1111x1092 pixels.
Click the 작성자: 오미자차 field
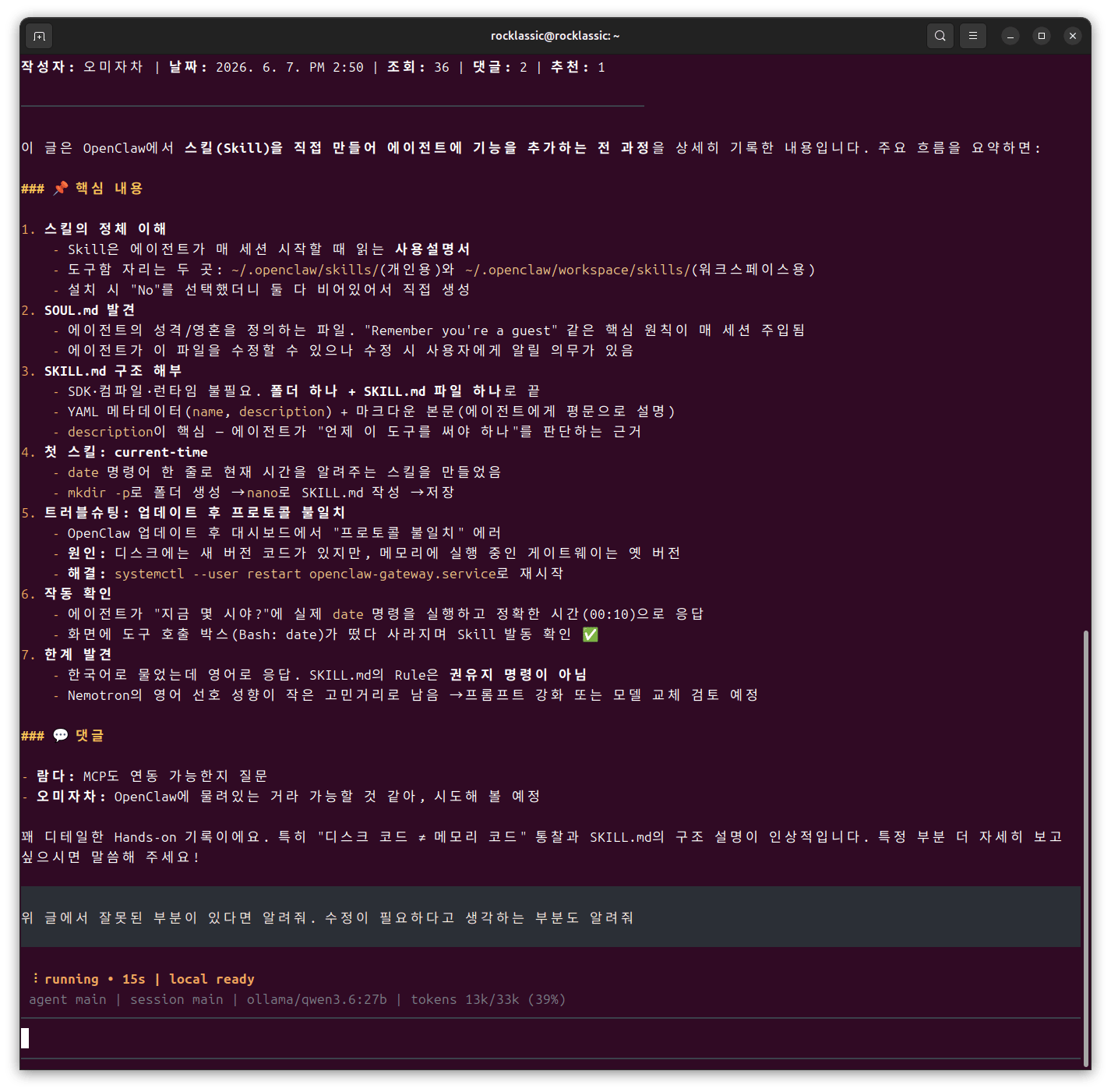point(82,67)
